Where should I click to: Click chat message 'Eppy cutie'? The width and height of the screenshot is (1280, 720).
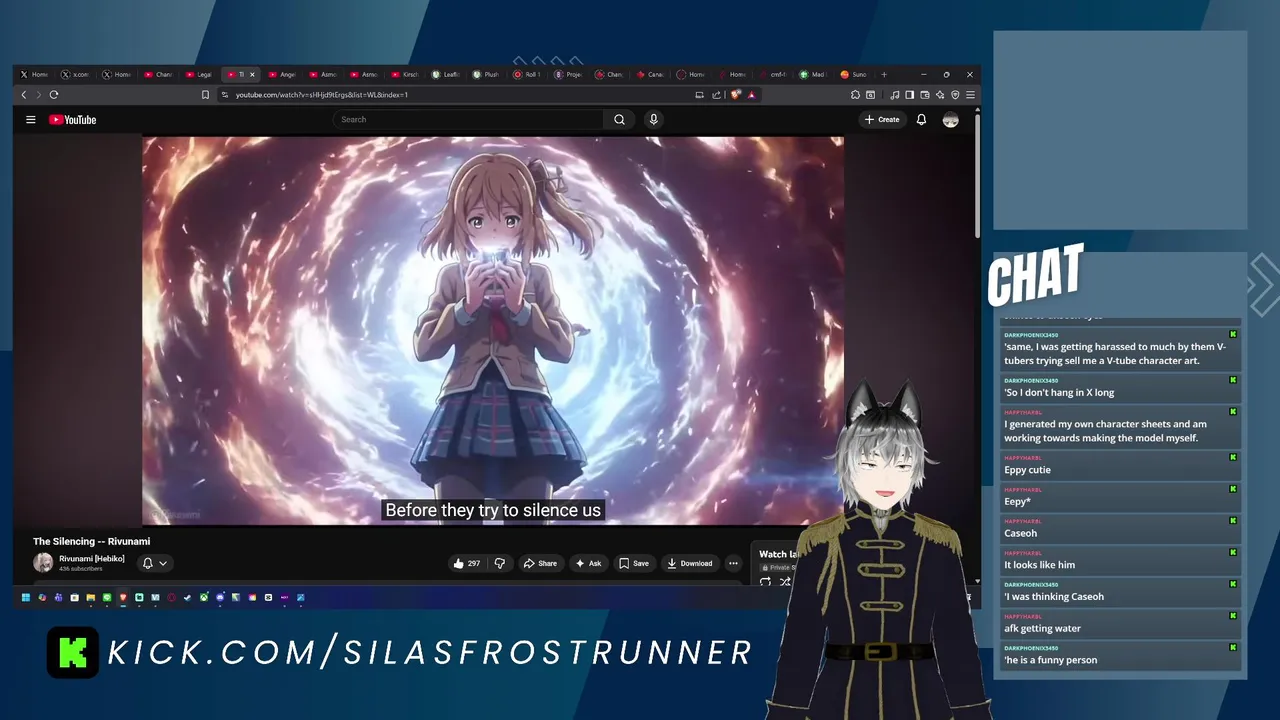[x=1027, y=470]
